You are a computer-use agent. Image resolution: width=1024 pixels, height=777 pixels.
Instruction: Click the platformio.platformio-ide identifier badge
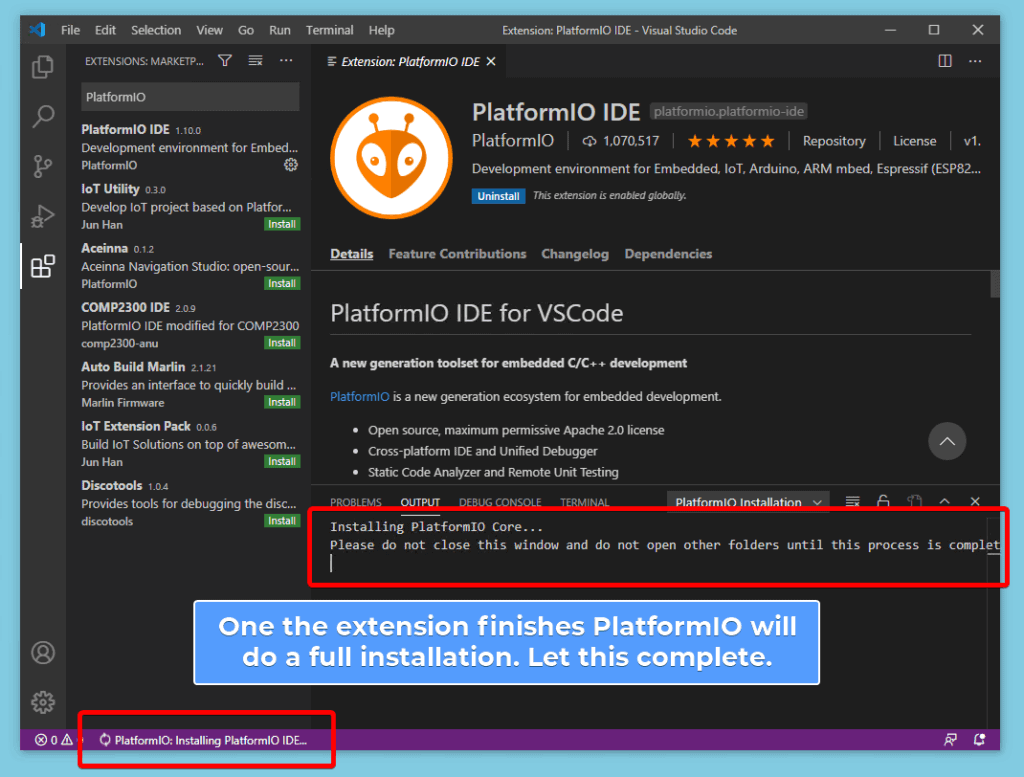point(729,112)
